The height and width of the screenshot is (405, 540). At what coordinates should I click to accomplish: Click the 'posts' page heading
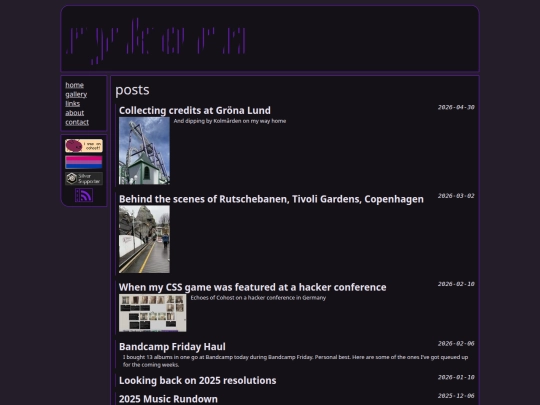(132, 90)
